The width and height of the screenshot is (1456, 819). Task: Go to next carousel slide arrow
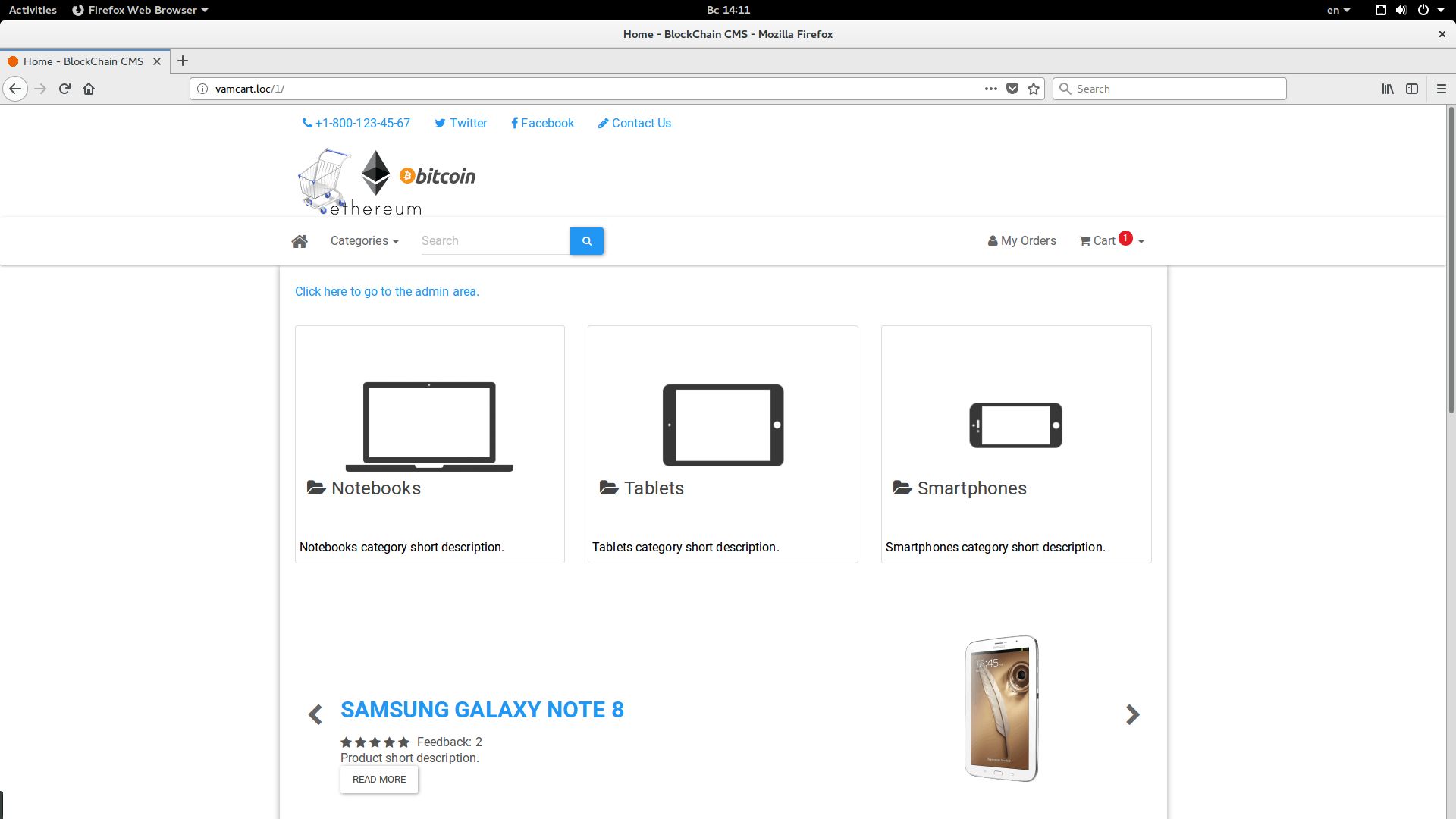[1132, 714]
